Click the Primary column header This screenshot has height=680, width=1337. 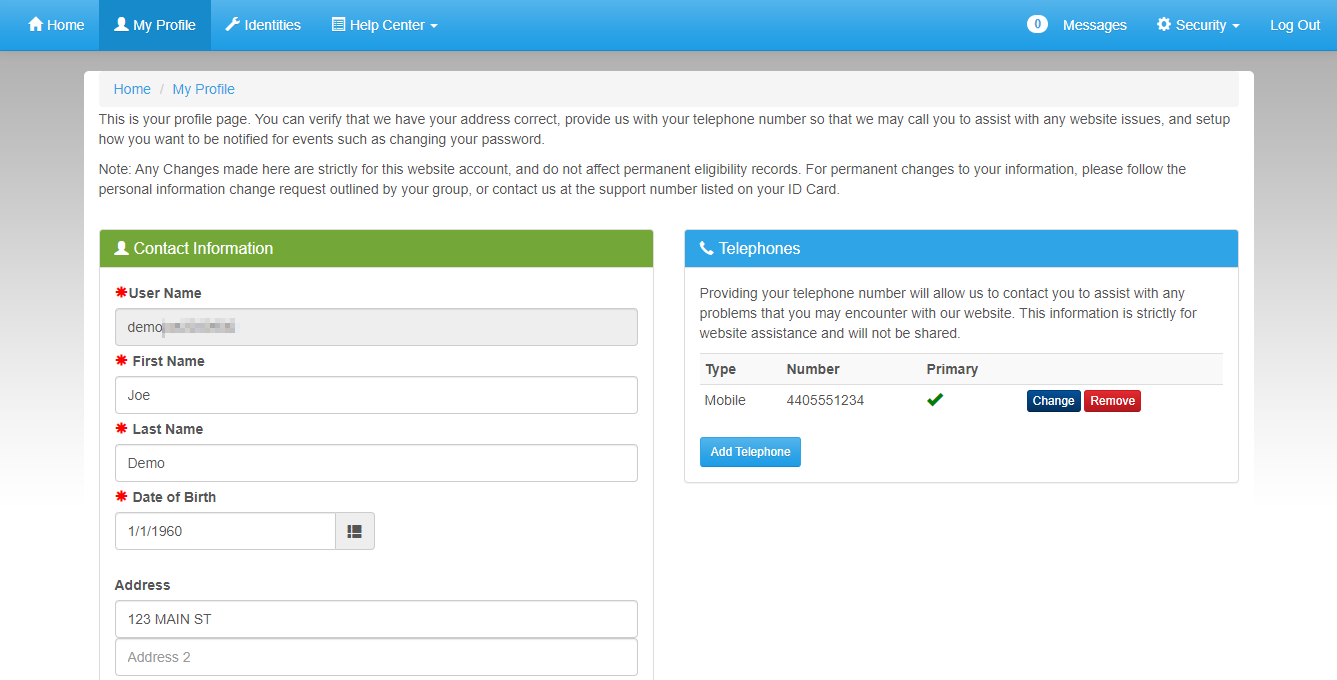[952, 369]
